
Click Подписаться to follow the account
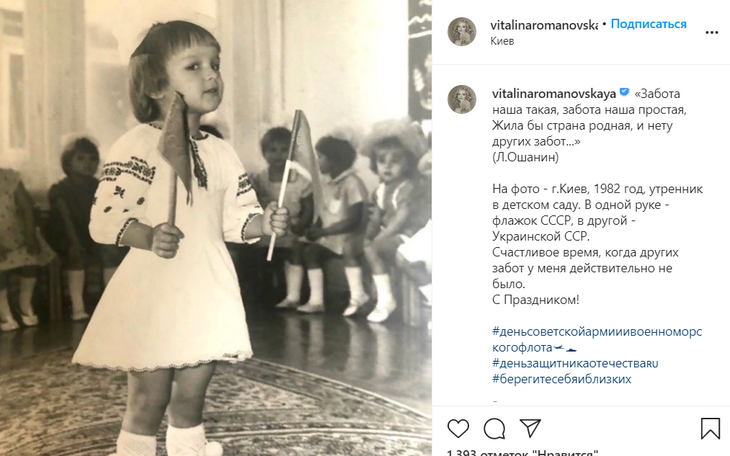pyautogui.click(x=649, y=24)
